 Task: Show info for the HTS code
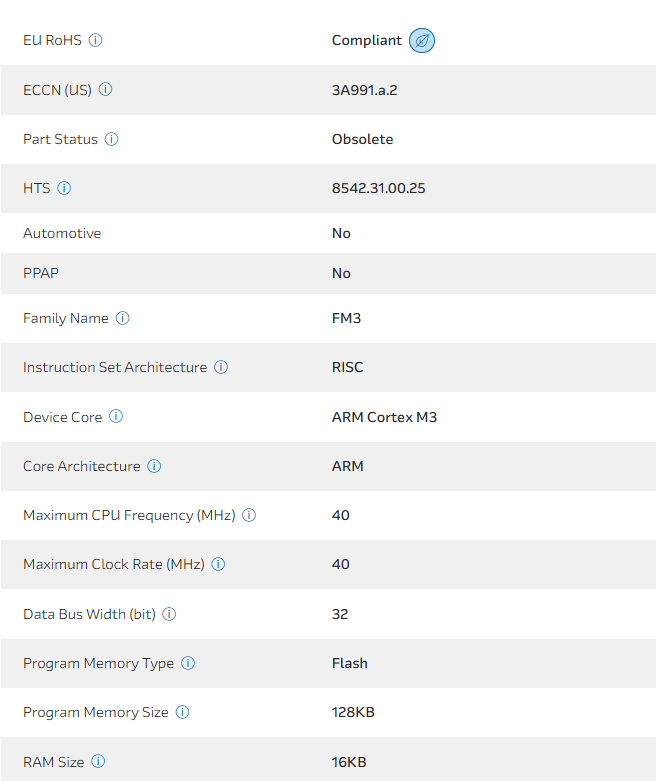(x=64, y=188)
